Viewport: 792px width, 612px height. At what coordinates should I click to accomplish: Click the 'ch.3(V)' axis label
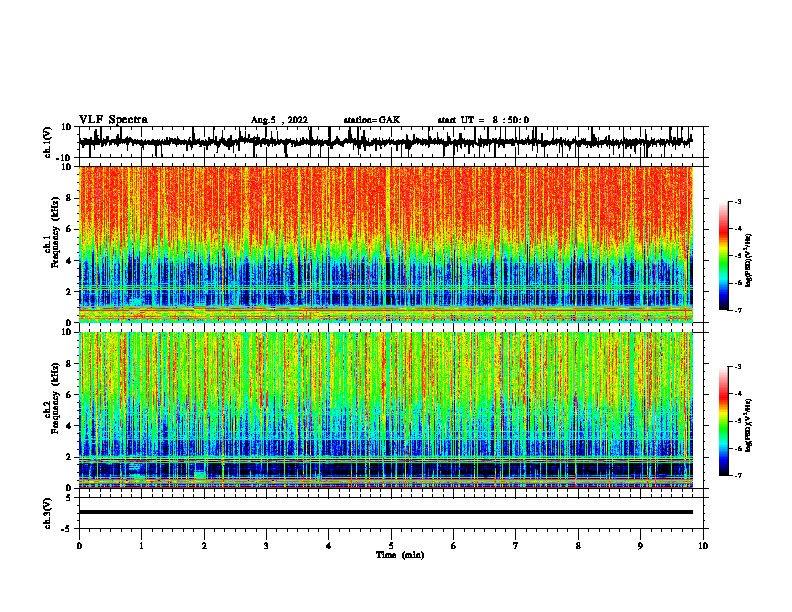coord(48,513)
